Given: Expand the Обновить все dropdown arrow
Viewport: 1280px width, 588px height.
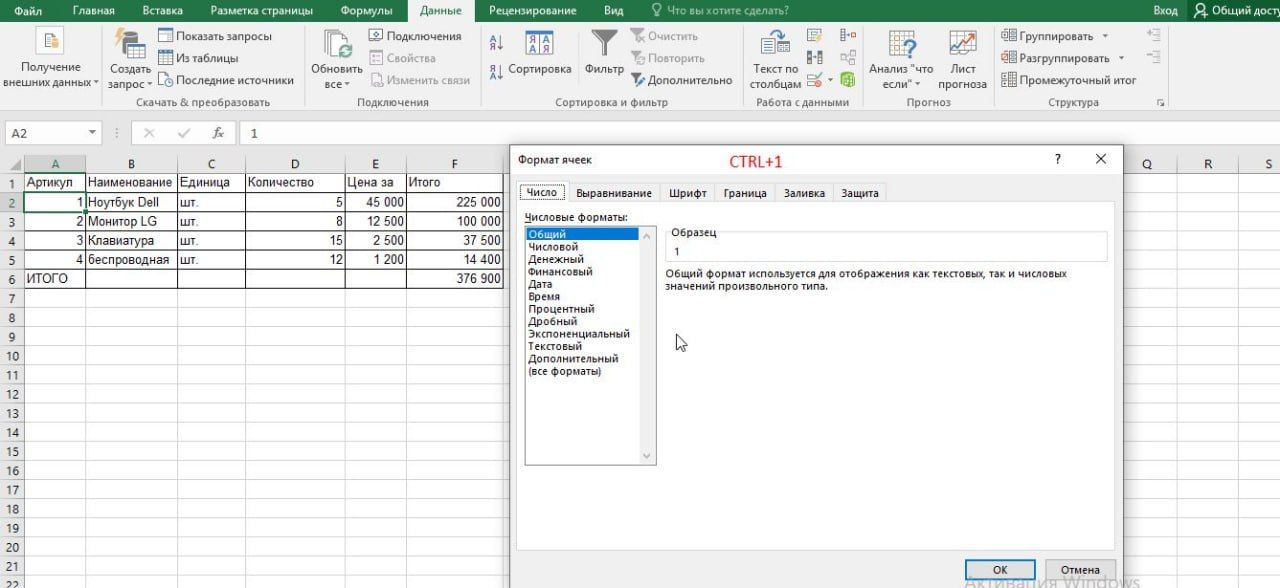Looking at the screenshot, I should [347, 85].
